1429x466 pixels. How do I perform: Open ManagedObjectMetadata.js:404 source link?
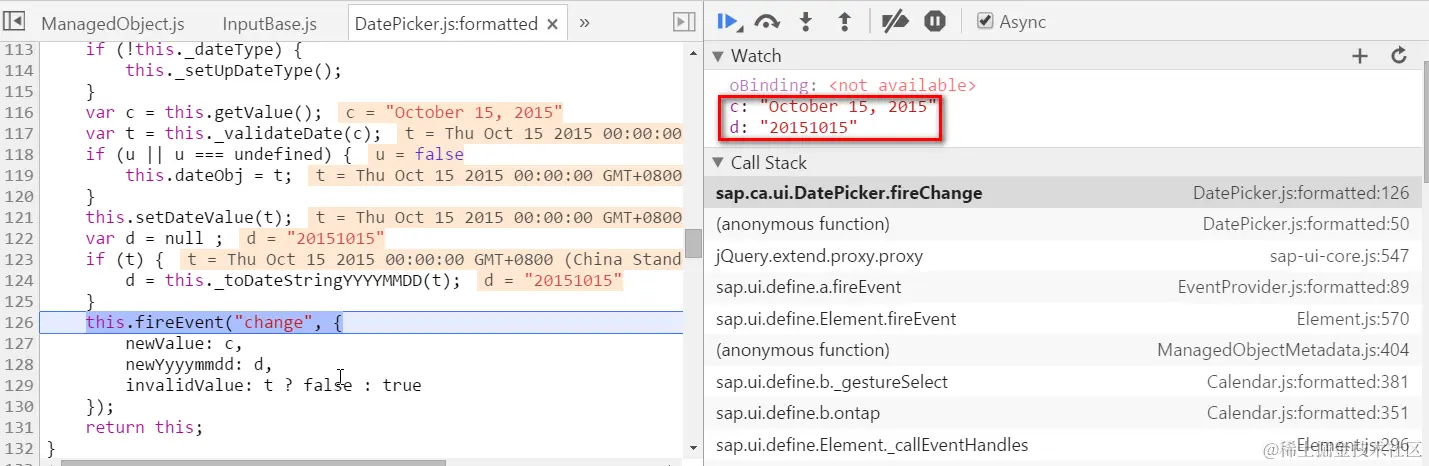pos(1283,350)
